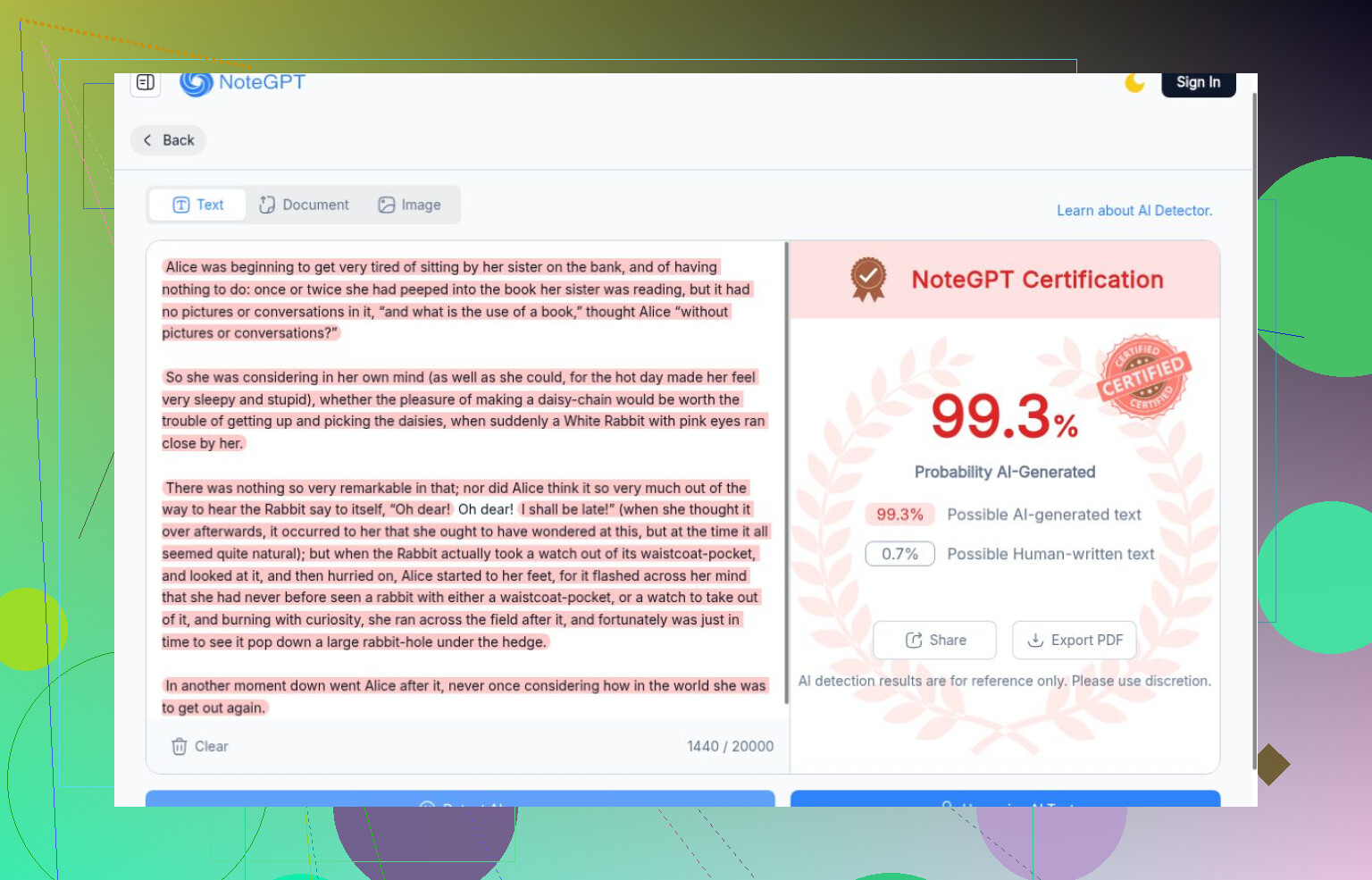1372x880 pixels.
Task: Switch to the Image tab
Action: point(409,205)
